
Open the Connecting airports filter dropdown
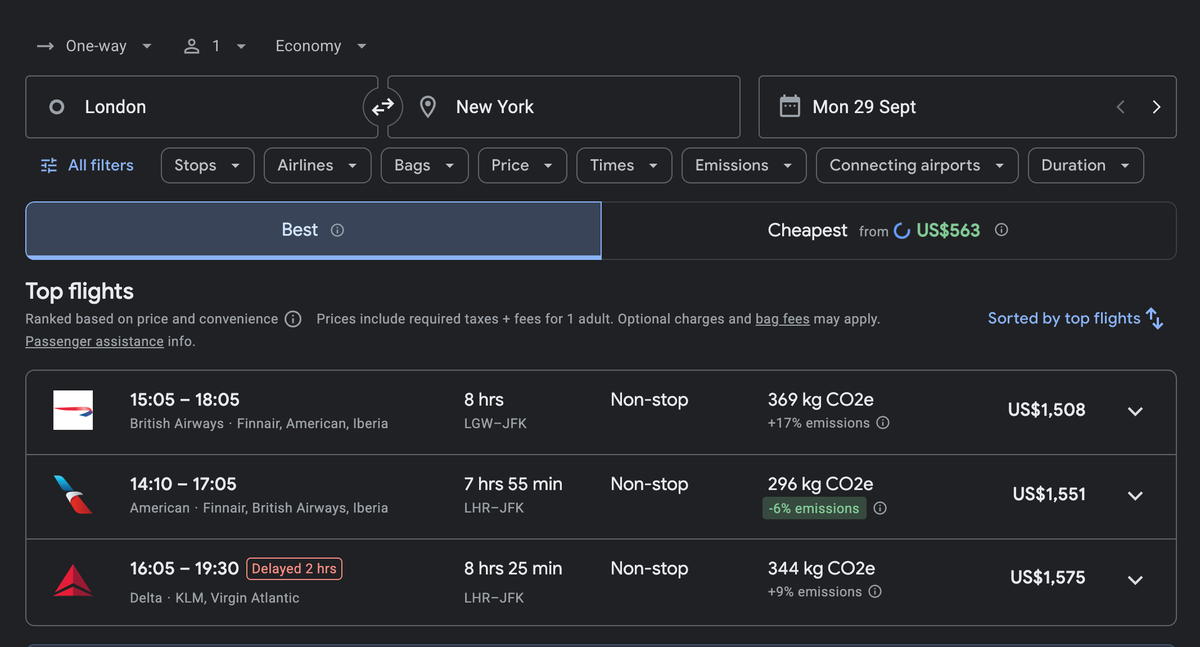point(917,166)
